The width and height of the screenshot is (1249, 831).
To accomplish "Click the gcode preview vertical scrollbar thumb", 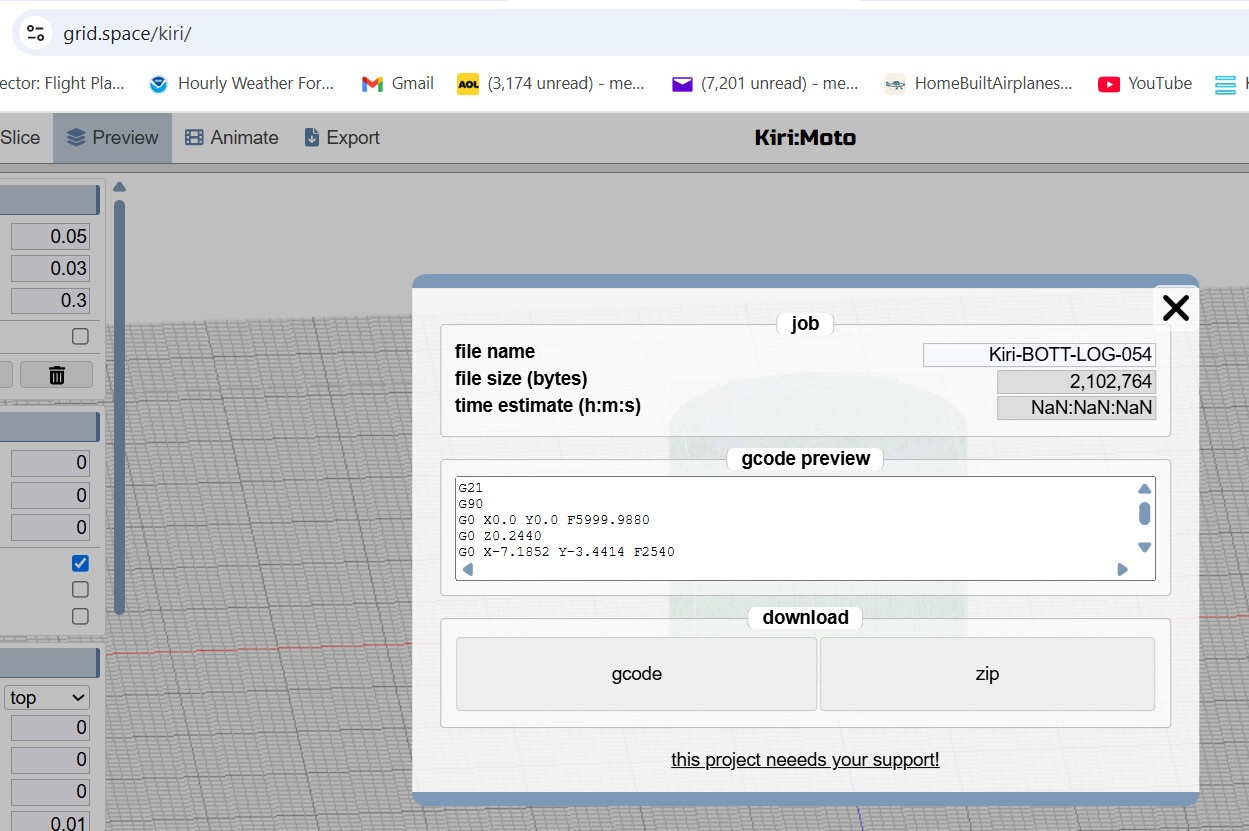I will coord(1144,514).
